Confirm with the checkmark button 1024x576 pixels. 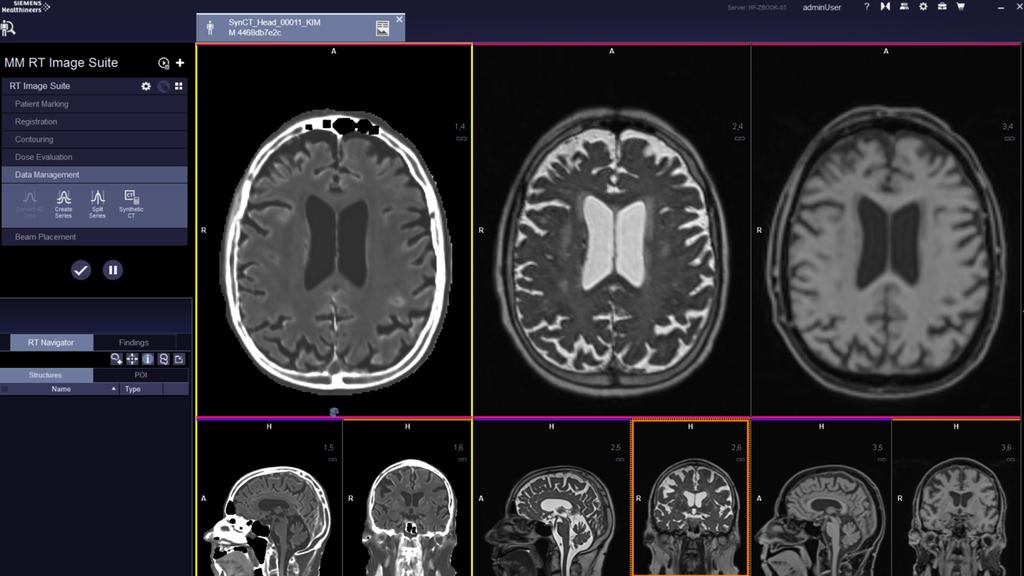[x=80, y=270]
